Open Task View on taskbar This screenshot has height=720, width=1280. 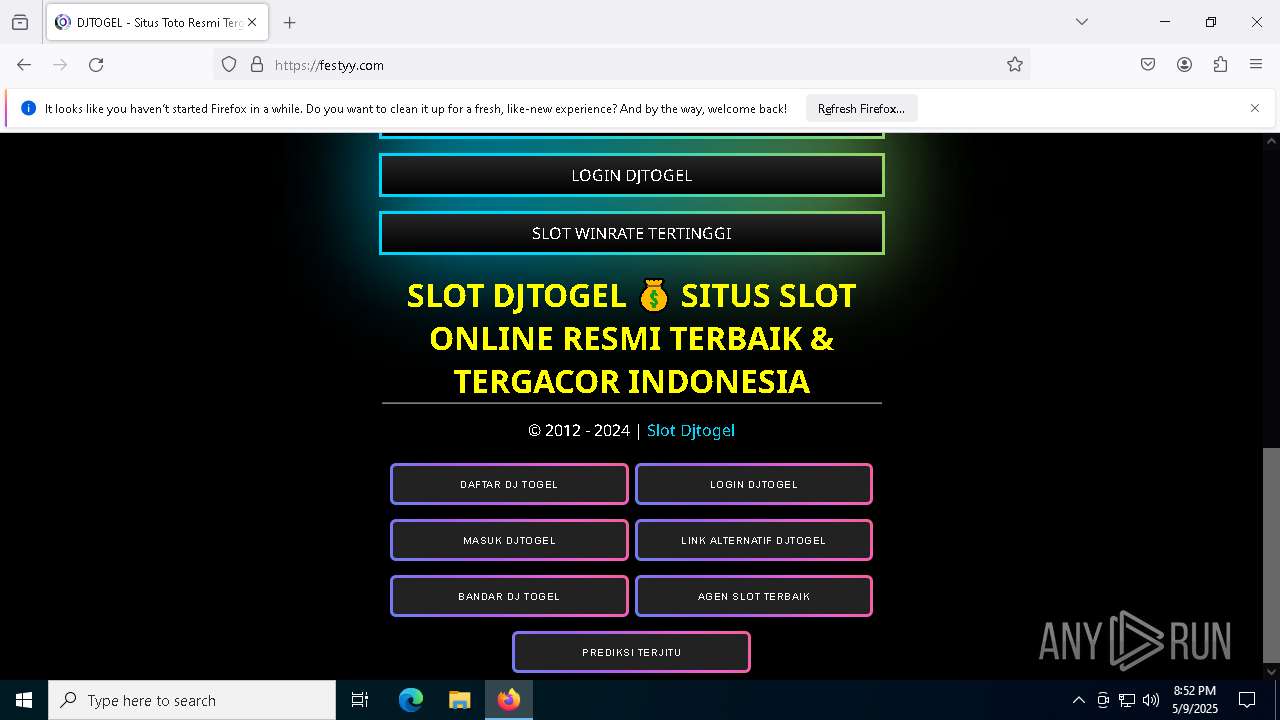click(360, 700)
